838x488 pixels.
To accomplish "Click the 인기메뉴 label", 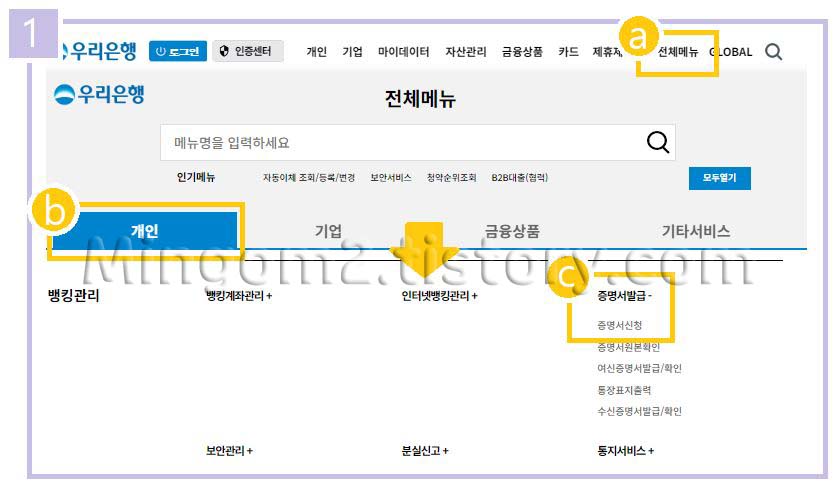I will (x=196, y=177).
